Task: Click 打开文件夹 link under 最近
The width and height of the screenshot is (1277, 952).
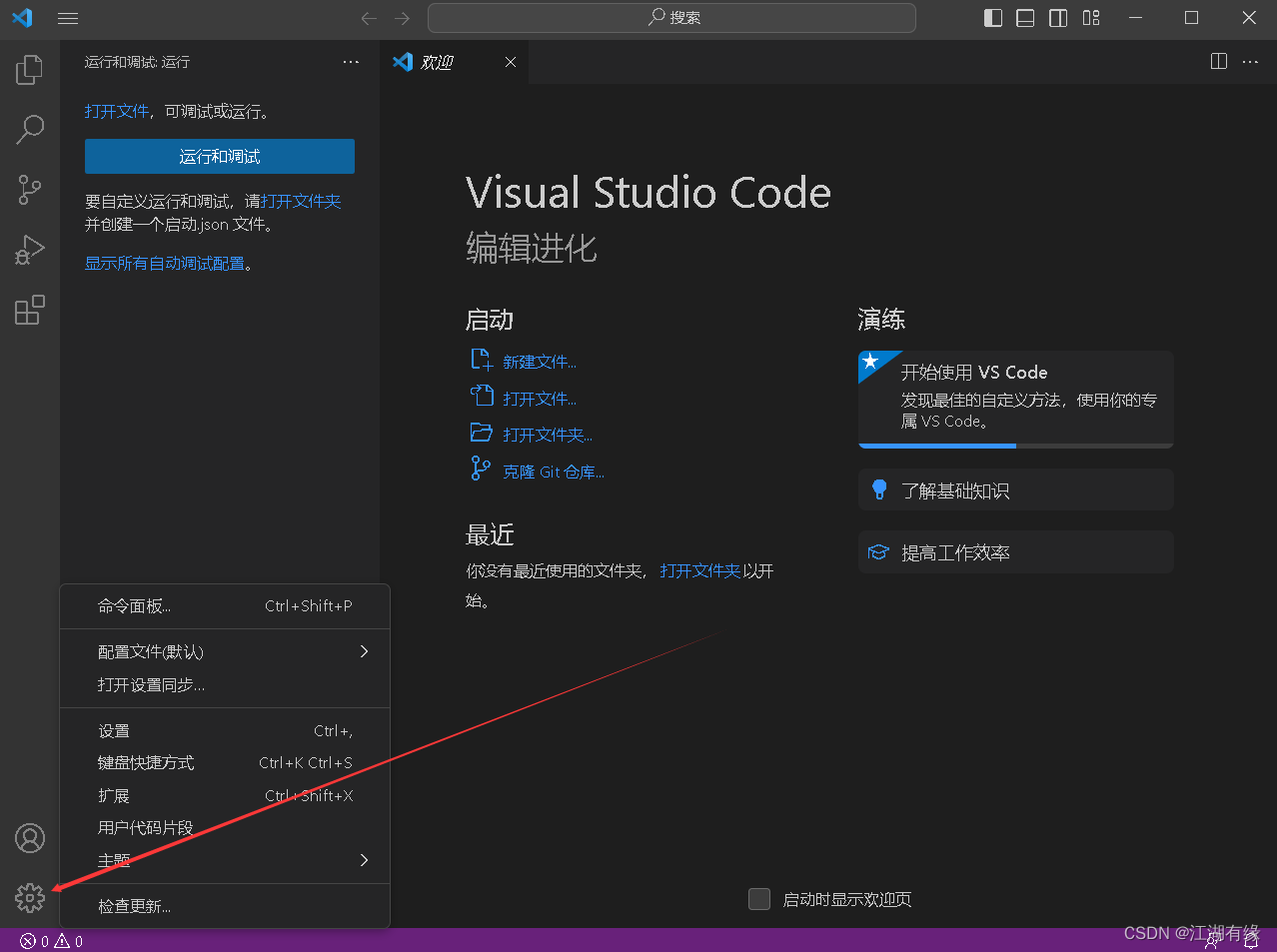Action: pos(700,570)
